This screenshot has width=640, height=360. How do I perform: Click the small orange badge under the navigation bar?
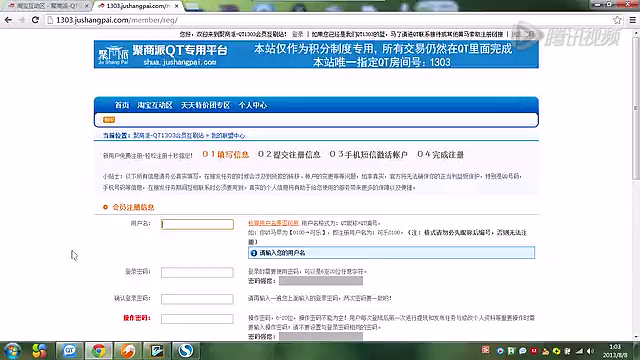coord(109,120)
